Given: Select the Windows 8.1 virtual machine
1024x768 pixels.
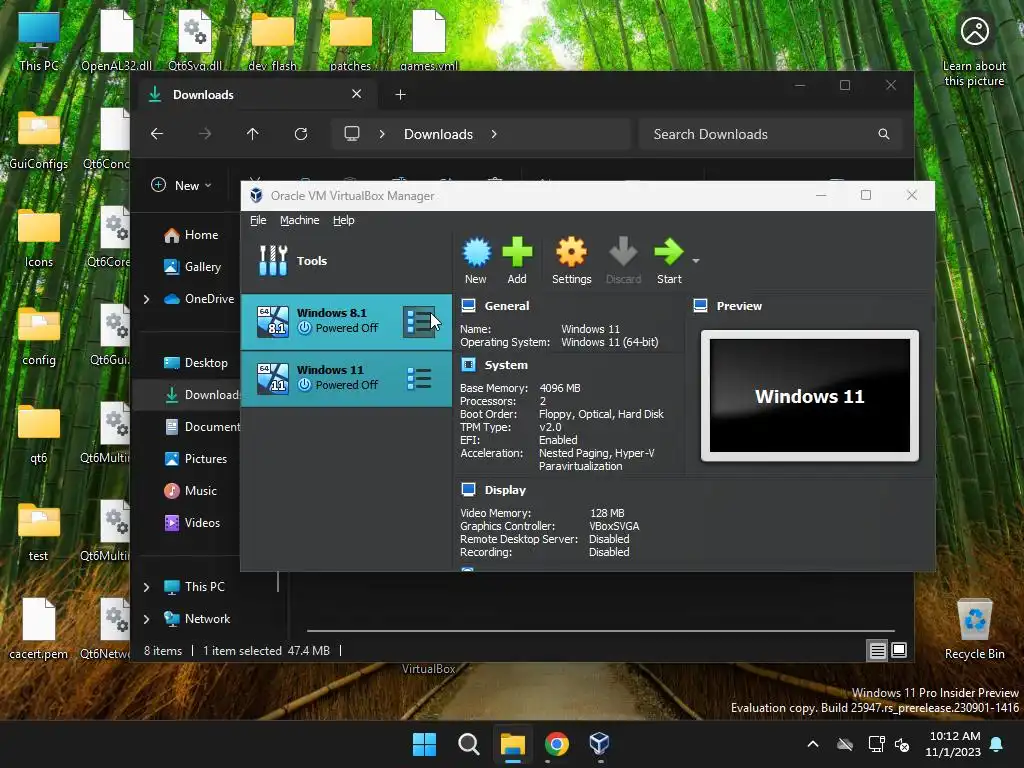Looking at the screenshot, I should click(x=346, y=321).
